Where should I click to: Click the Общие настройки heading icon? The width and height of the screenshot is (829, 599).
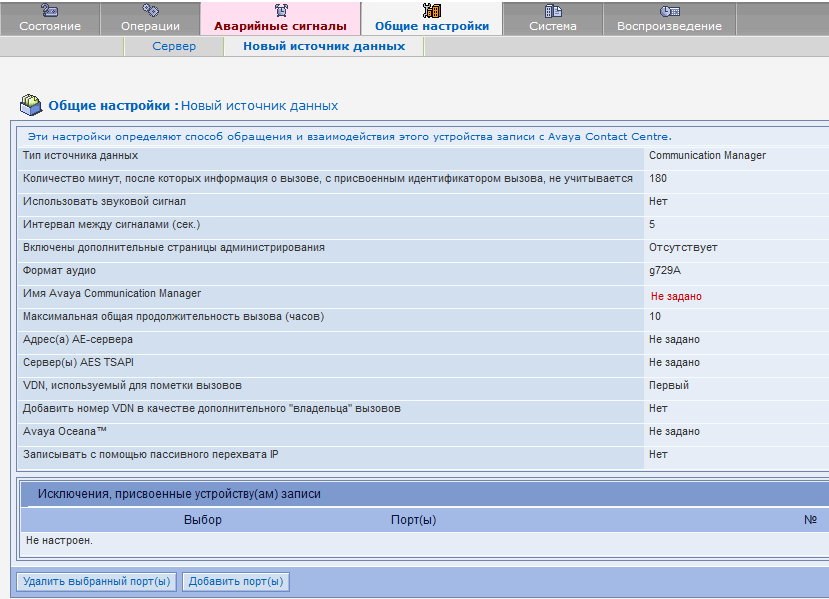coord(31,105)
